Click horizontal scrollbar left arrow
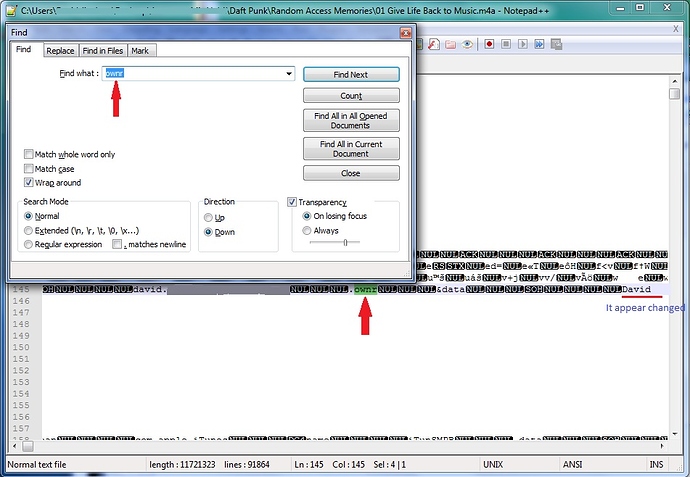Image resolution: width=690 pixels, height=477 pixels. coord(15,446)
